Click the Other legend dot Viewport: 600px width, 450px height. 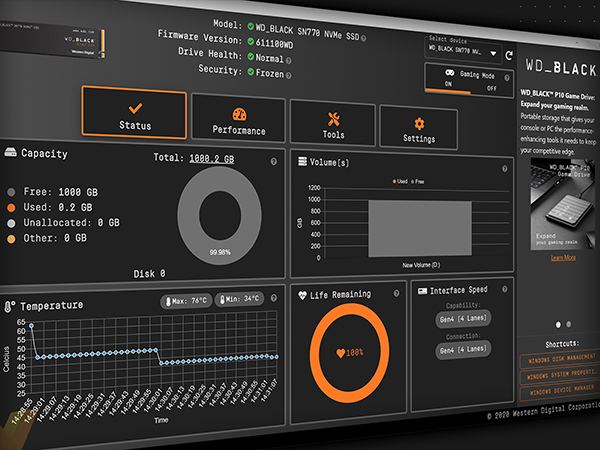click(x=11, y=239)
